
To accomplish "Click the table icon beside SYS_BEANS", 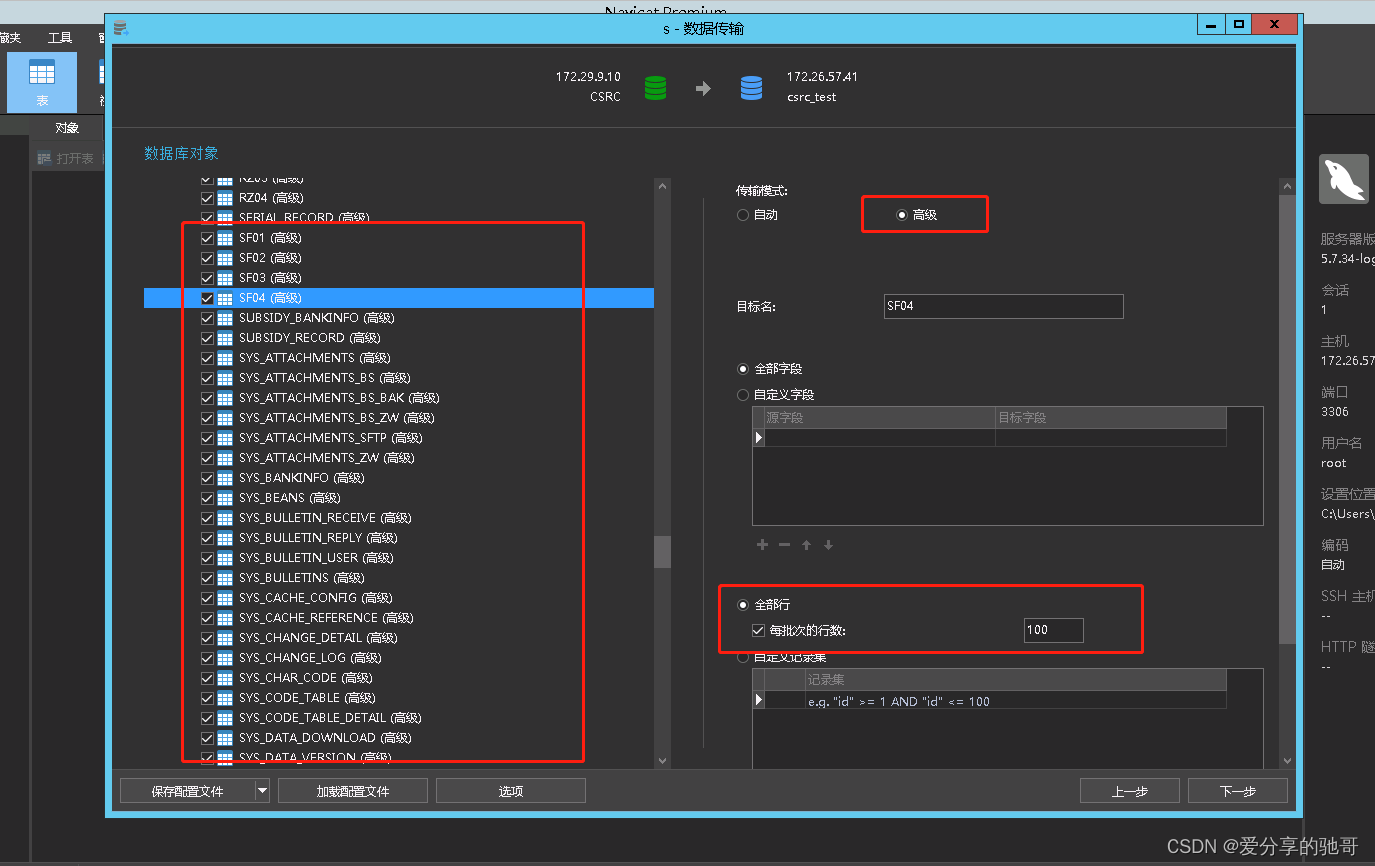I will click(225, 498).
